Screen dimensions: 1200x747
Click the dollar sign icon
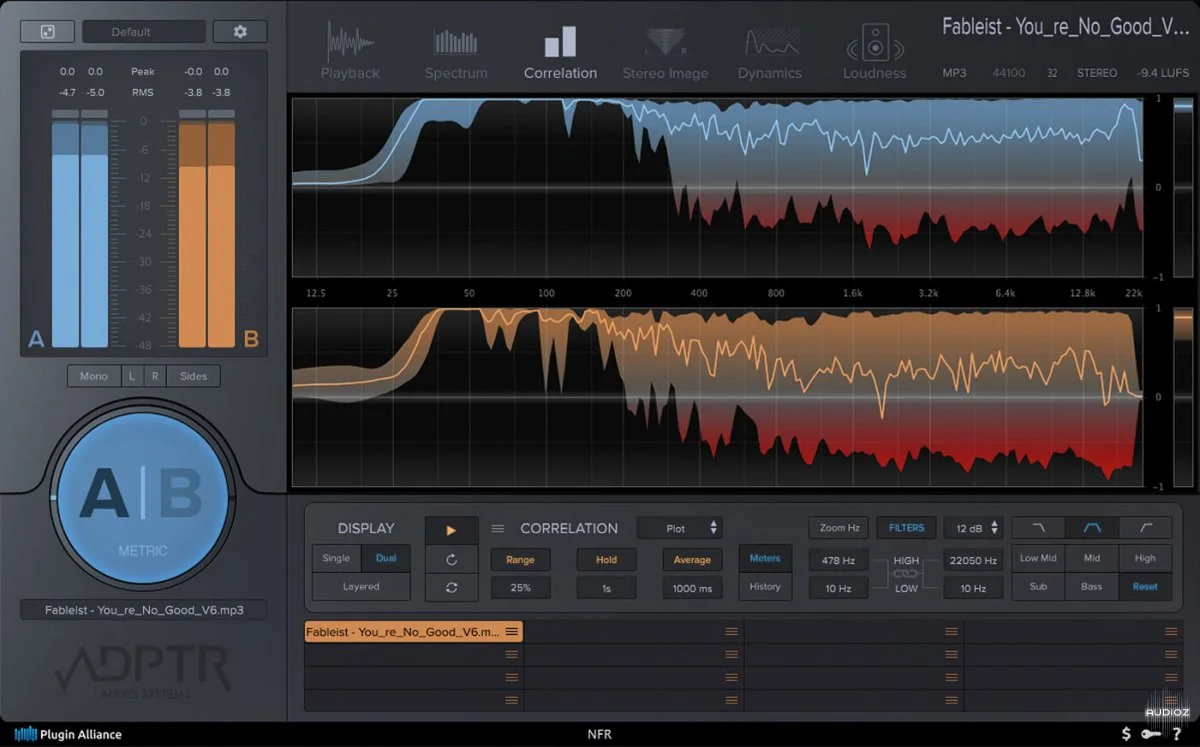tap(1126, 734)
